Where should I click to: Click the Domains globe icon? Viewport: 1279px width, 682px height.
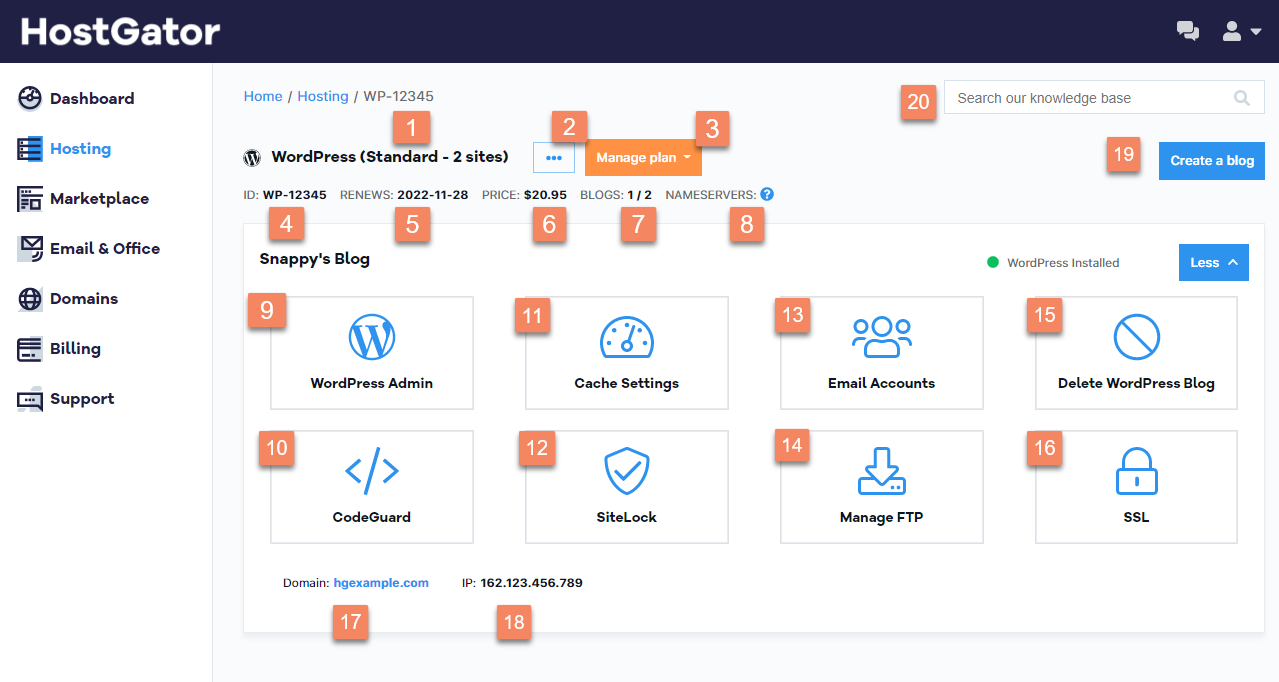(x=30, y=298)
